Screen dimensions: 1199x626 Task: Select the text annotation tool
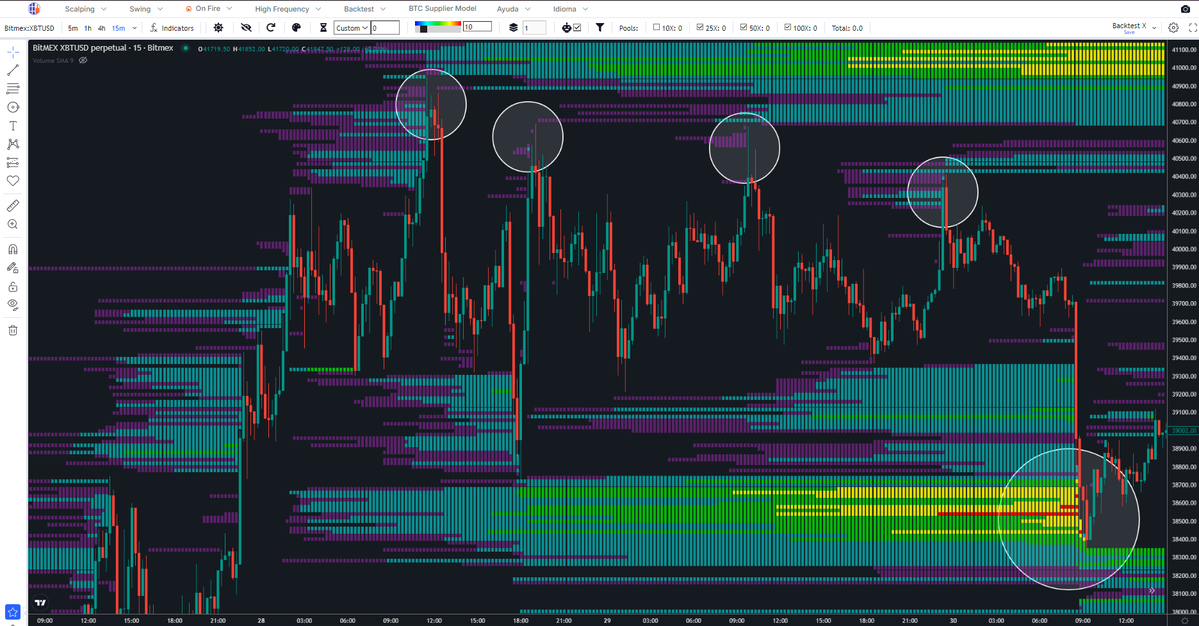pos(13,125)
